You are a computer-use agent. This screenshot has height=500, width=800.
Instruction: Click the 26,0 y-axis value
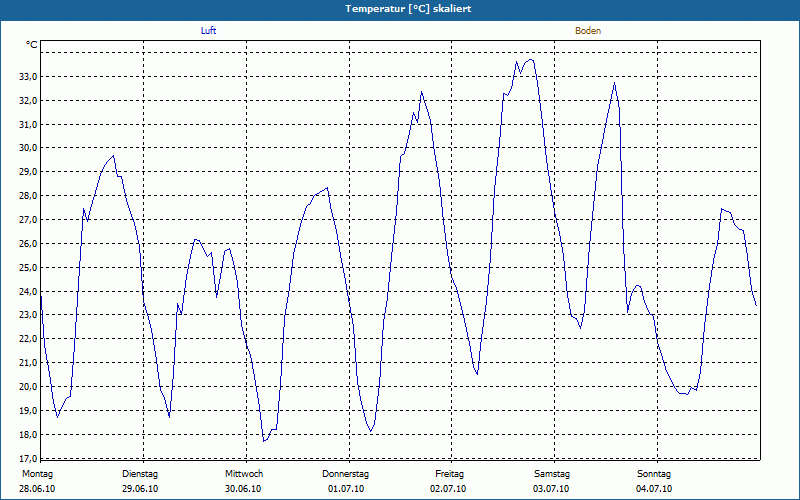coord(28,244)
